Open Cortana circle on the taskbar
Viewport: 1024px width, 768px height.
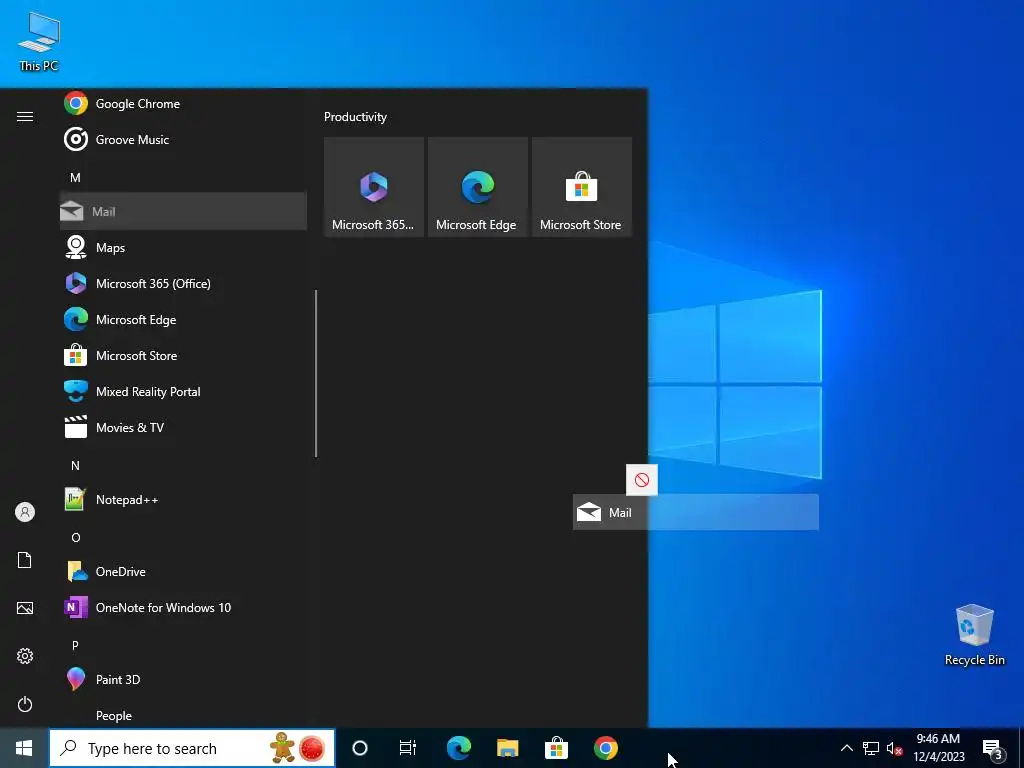(x=360, y=748)
